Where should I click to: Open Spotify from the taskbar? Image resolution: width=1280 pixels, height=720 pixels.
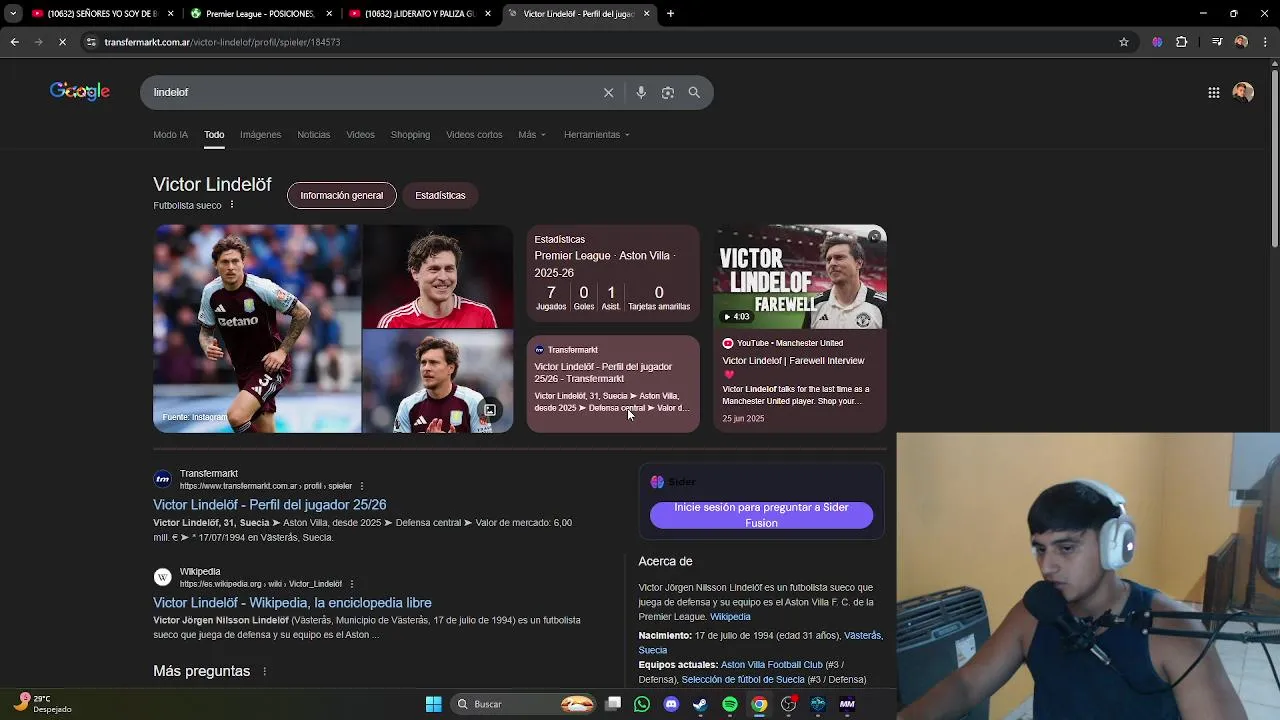point(730,704)
